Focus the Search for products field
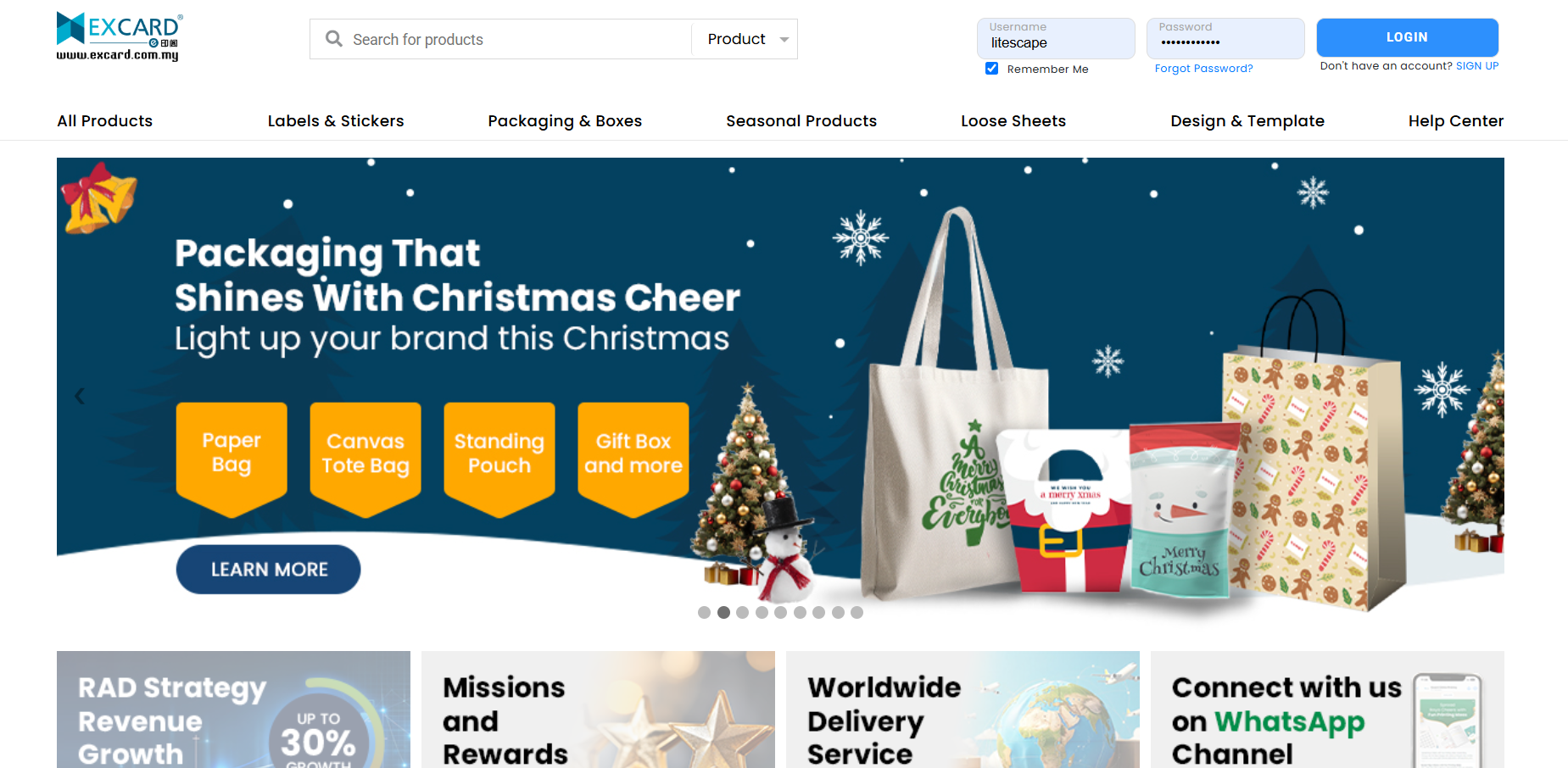The image size is (1568, 768). coord(500,39)
